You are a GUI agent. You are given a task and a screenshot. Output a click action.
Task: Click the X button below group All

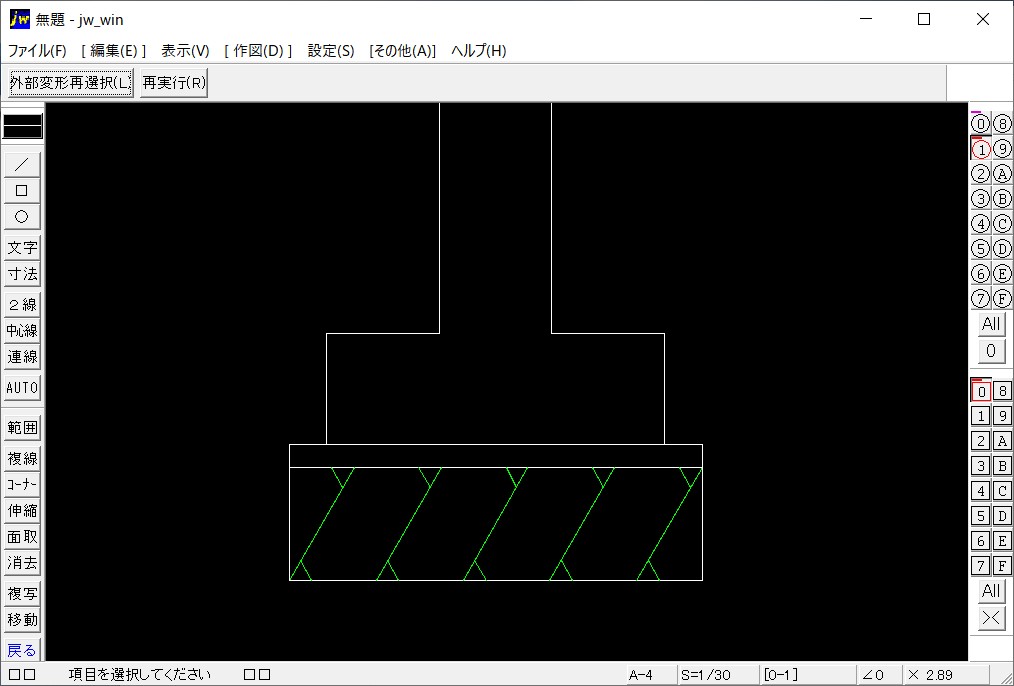(x=991, y=618)
